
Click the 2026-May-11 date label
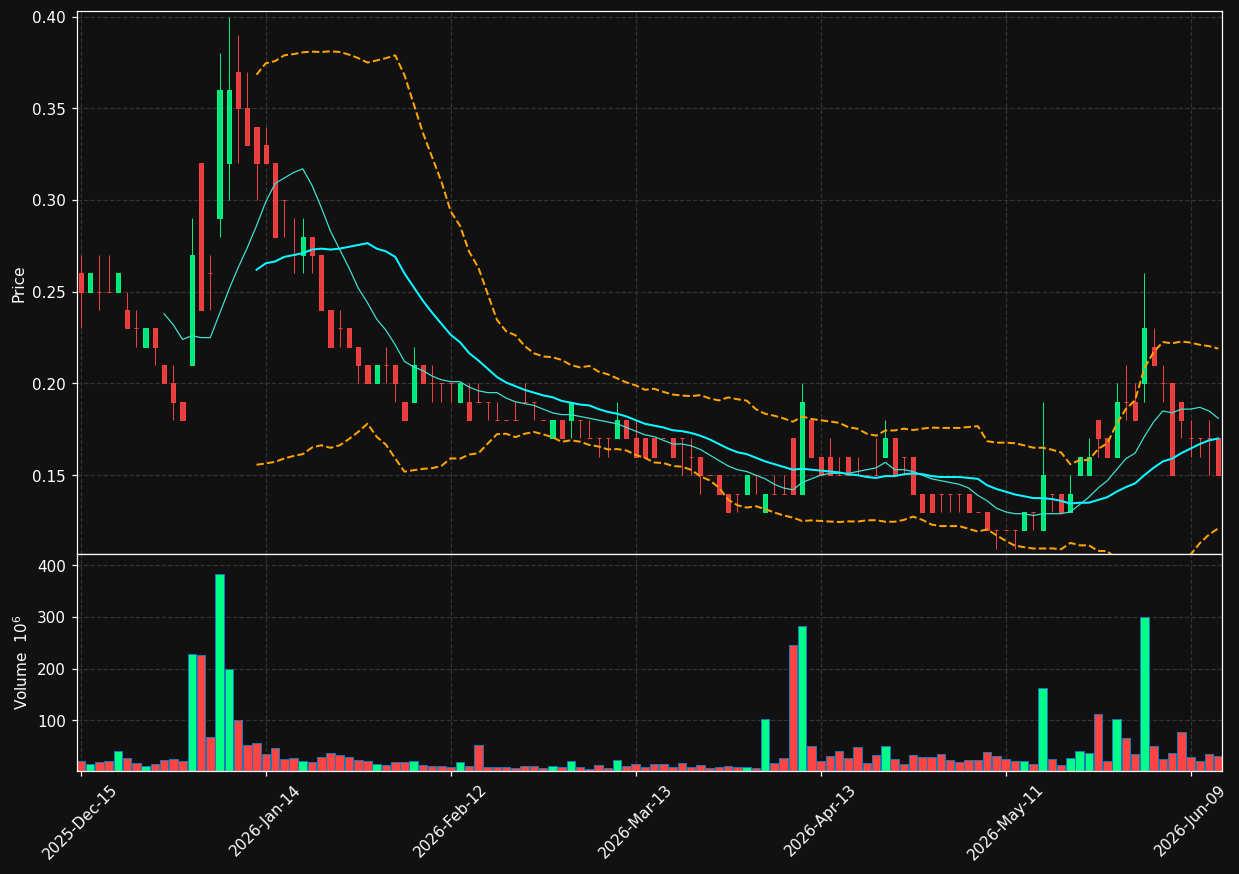(1004, 821)
